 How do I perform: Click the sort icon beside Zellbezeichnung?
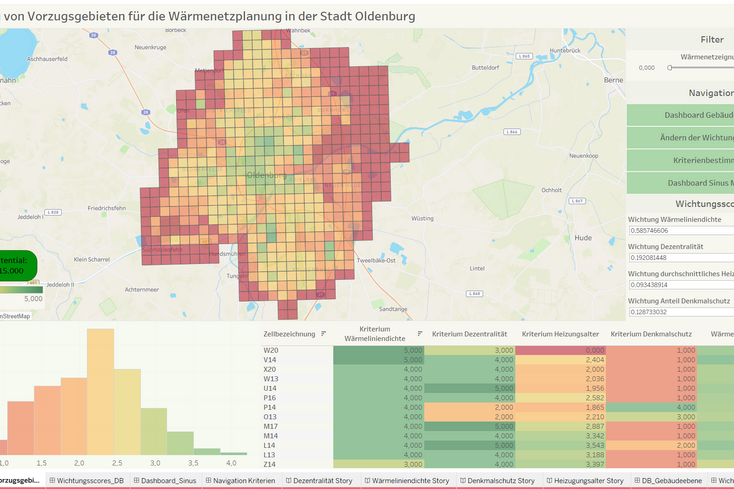point(323,334)
